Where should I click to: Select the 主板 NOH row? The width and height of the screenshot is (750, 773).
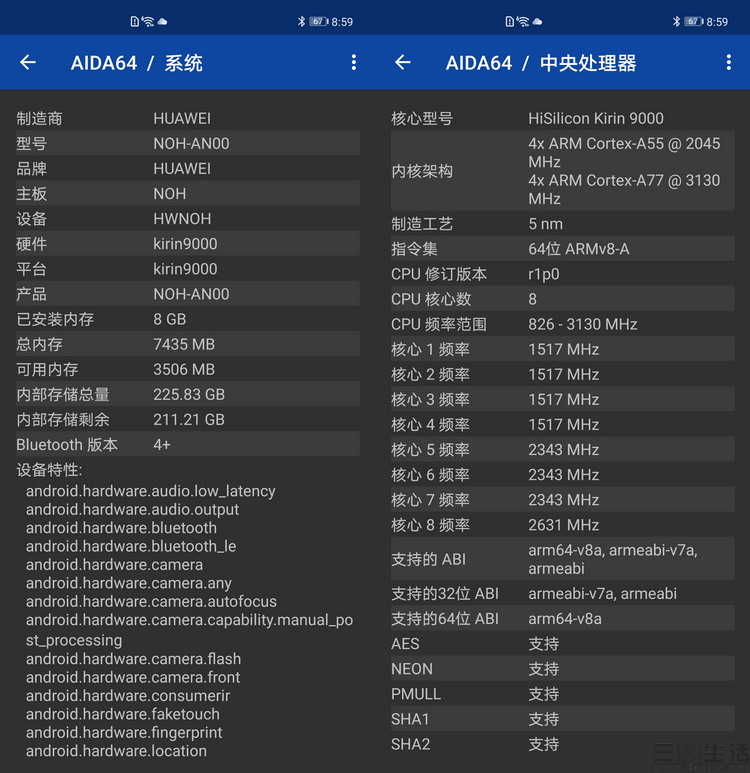pos(187,194)
